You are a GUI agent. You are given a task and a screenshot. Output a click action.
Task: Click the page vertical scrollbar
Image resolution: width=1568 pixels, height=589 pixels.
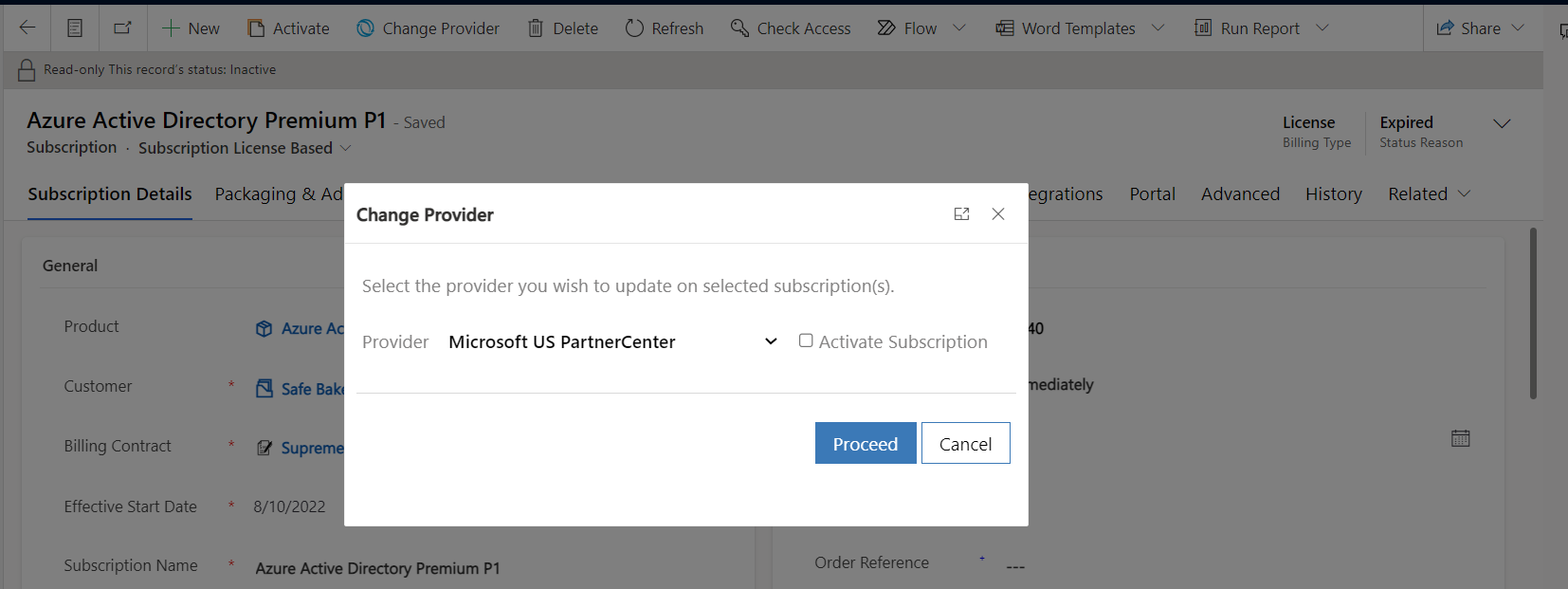(x=1533, y=313)
